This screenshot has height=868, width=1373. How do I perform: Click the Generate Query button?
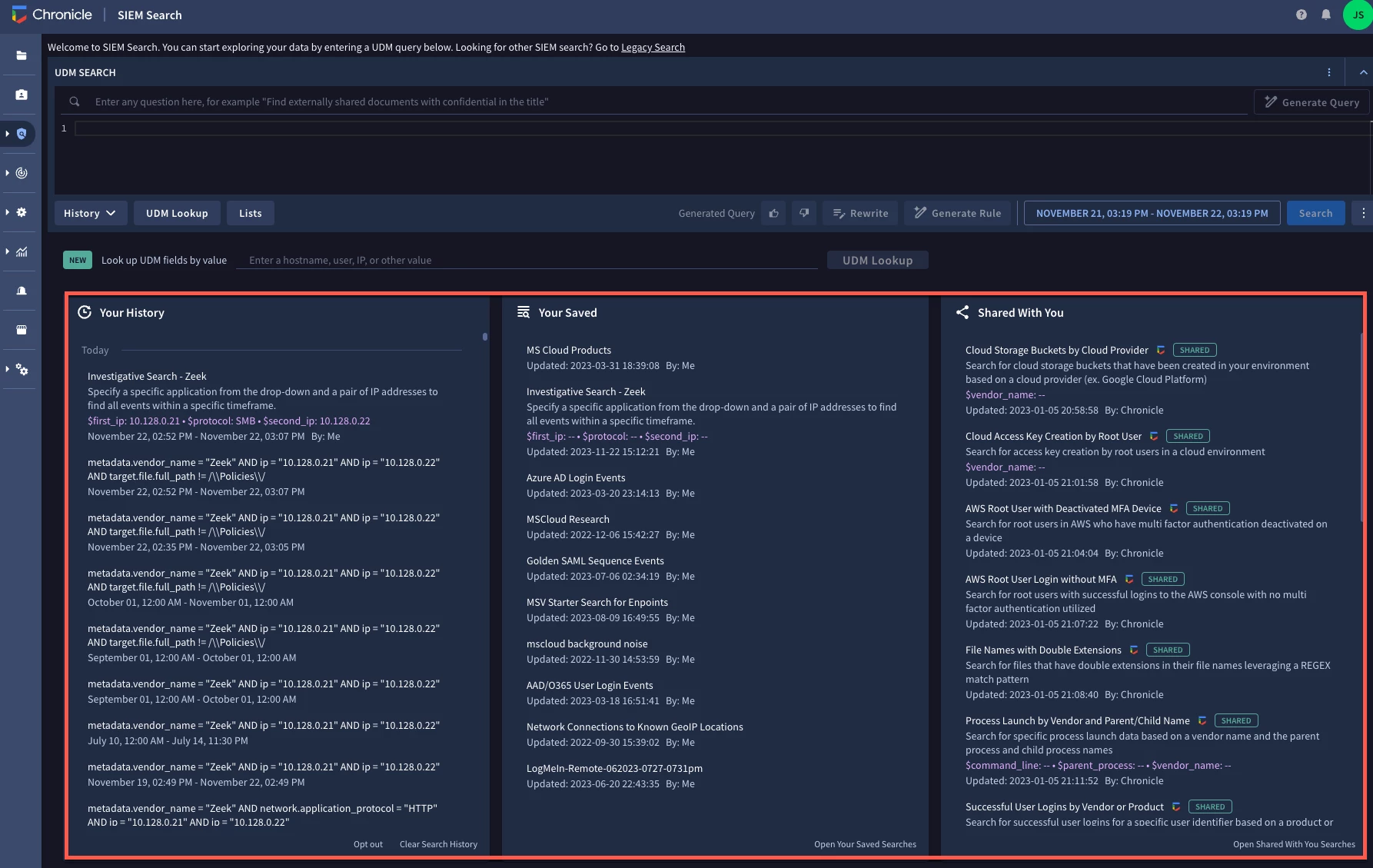pos(1311,101)
